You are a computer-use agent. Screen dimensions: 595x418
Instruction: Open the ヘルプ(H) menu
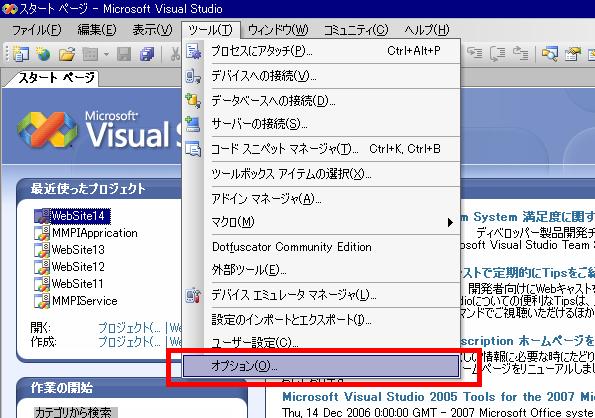pos(427,30)
